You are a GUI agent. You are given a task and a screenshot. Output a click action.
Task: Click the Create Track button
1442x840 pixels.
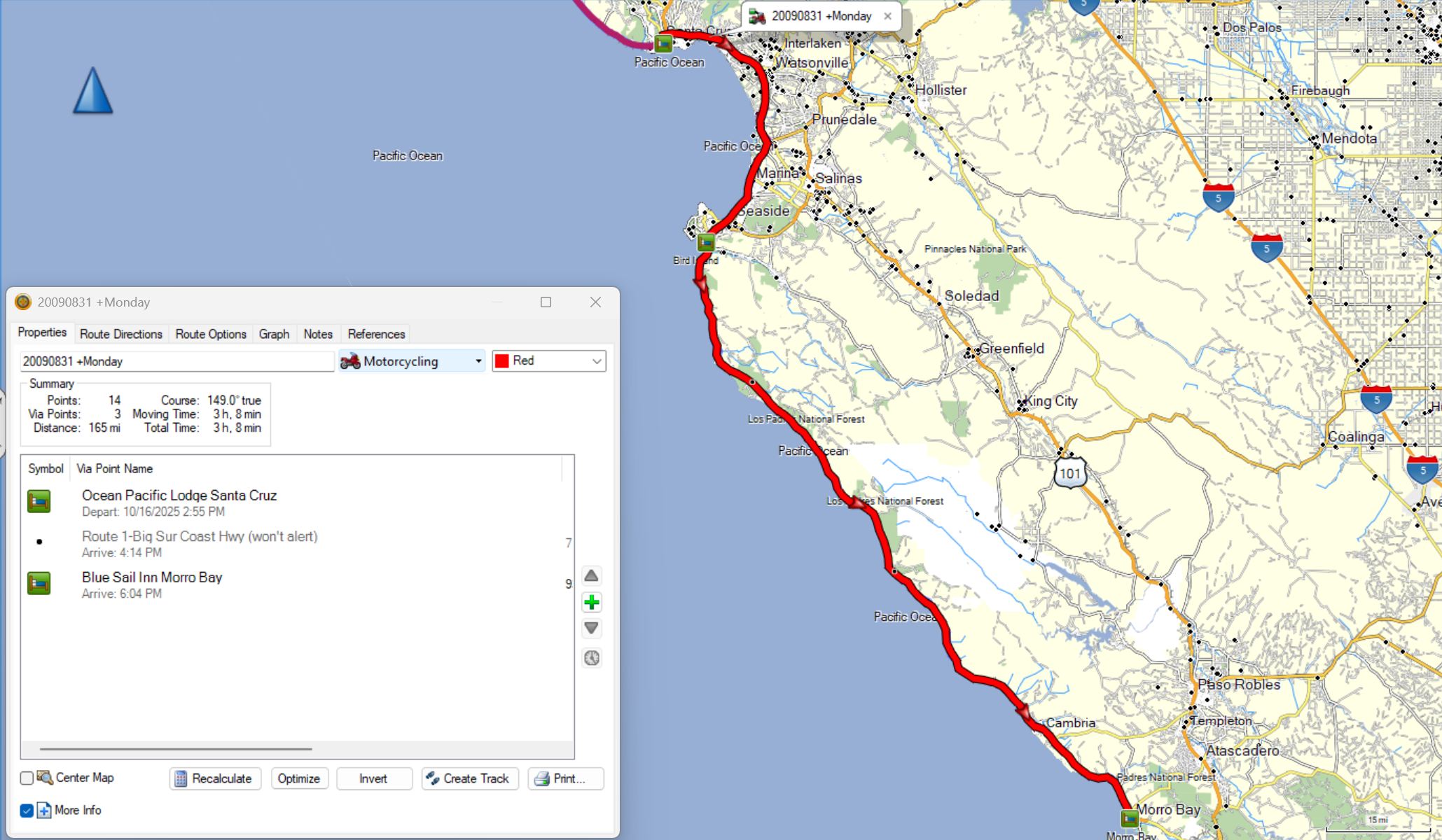pos(469,778)
